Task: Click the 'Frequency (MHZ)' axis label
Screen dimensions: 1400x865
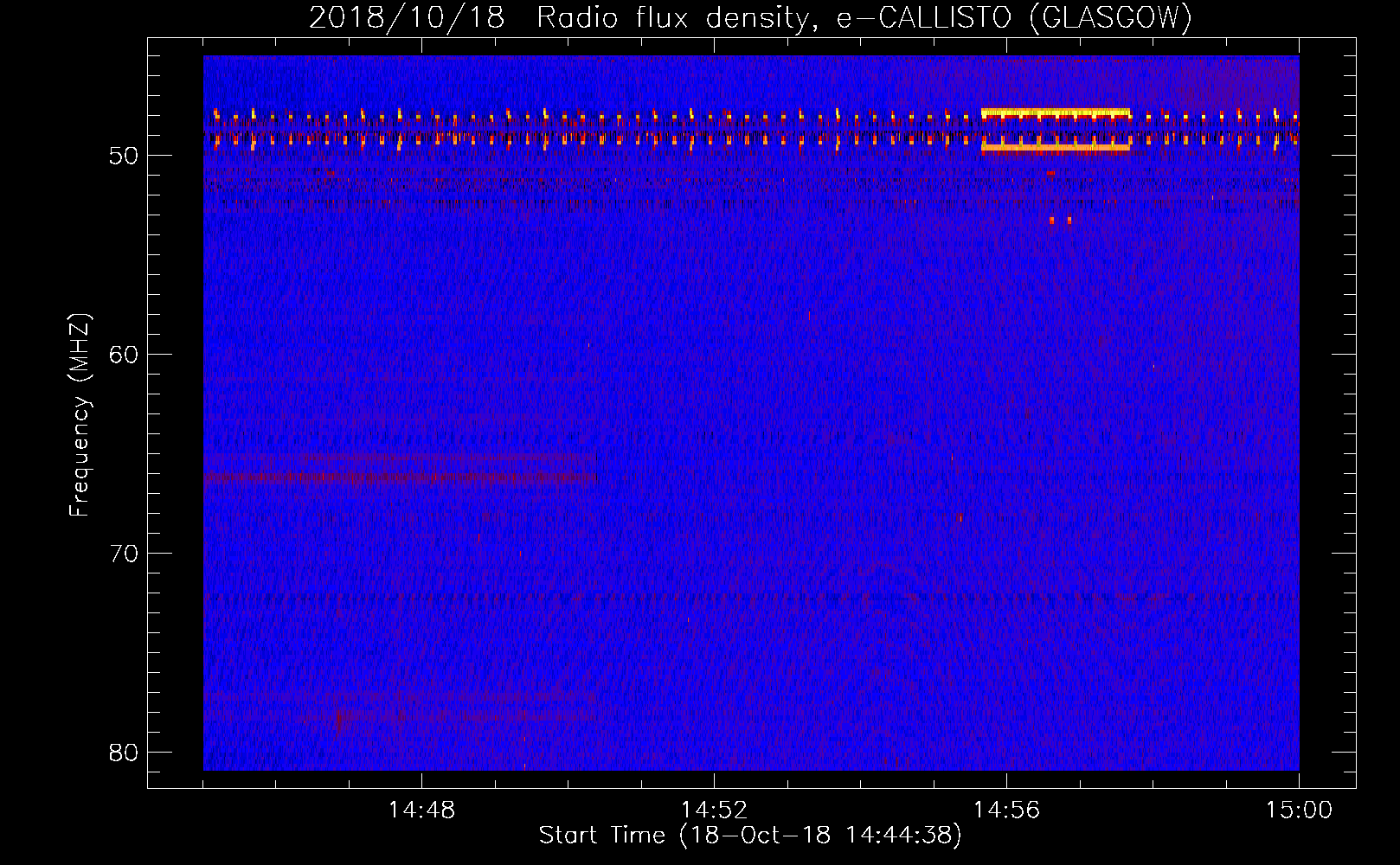Action: 80,415
